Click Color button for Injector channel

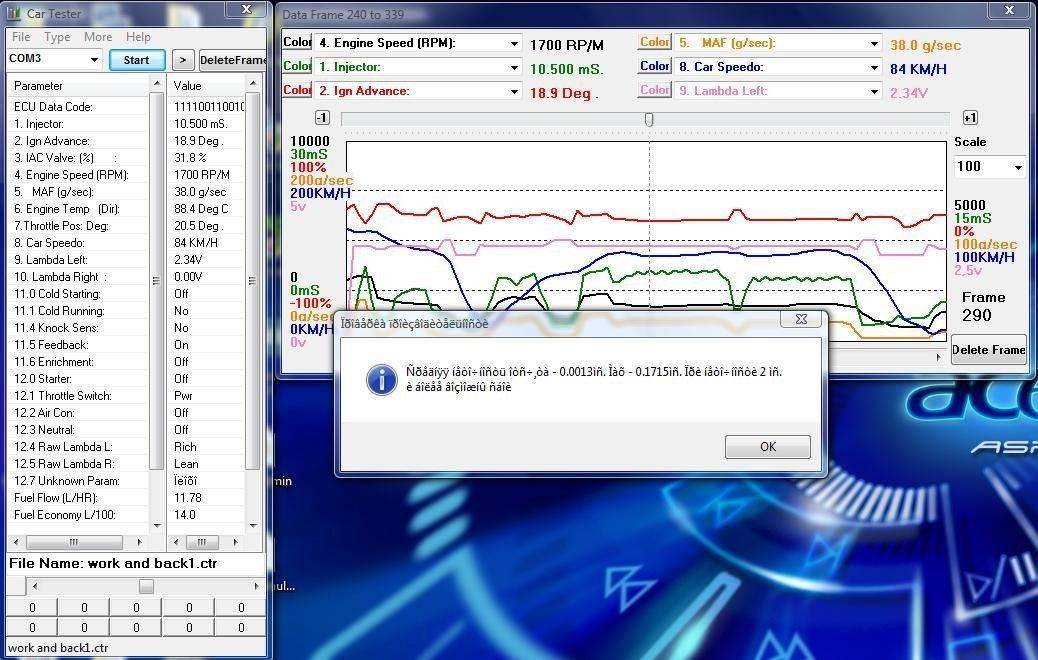tap(297, 66)
